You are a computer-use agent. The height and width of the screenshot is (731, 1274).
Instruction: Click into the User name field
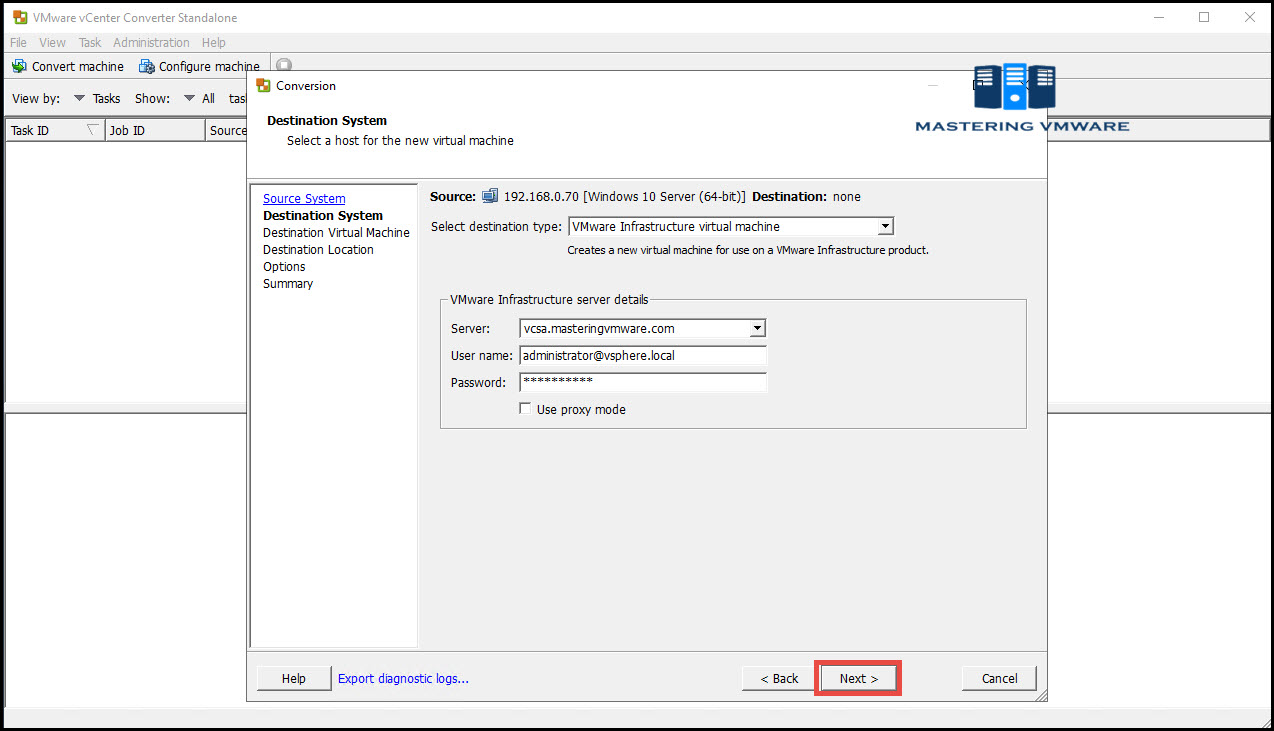click(643, 355)
